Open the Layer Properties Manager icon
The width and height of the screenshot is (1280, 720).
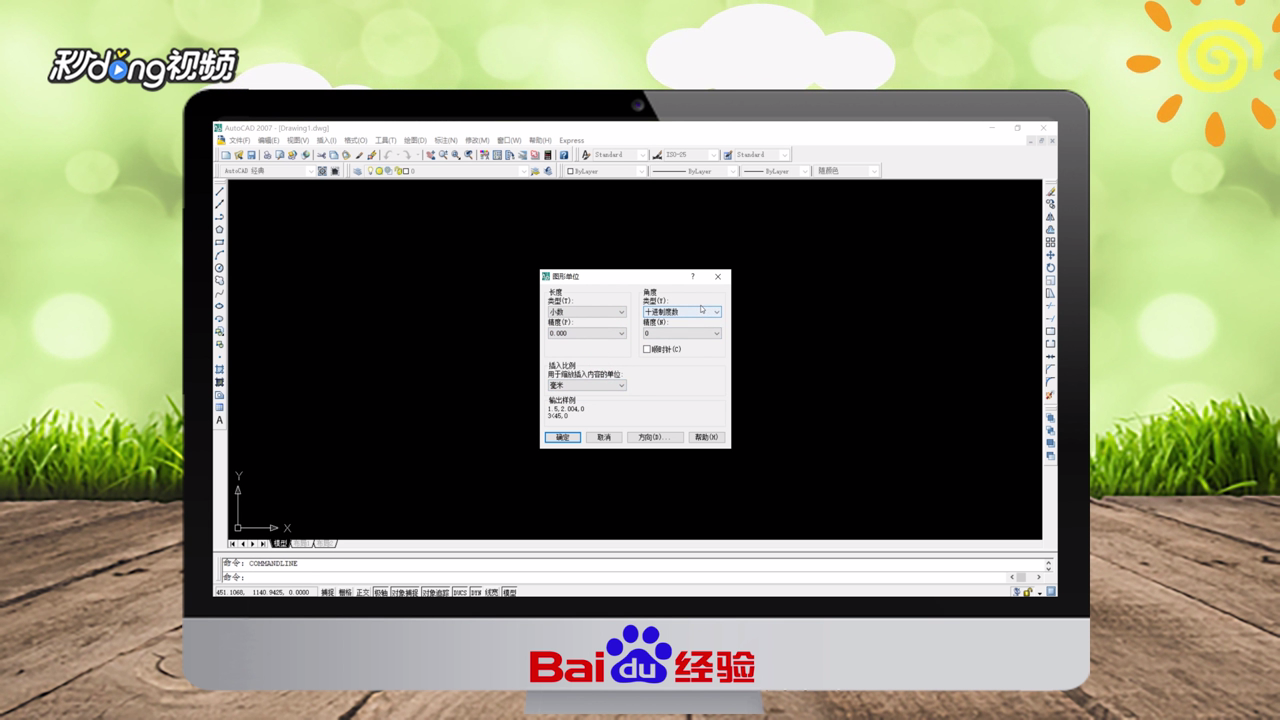tap(358, 170)
